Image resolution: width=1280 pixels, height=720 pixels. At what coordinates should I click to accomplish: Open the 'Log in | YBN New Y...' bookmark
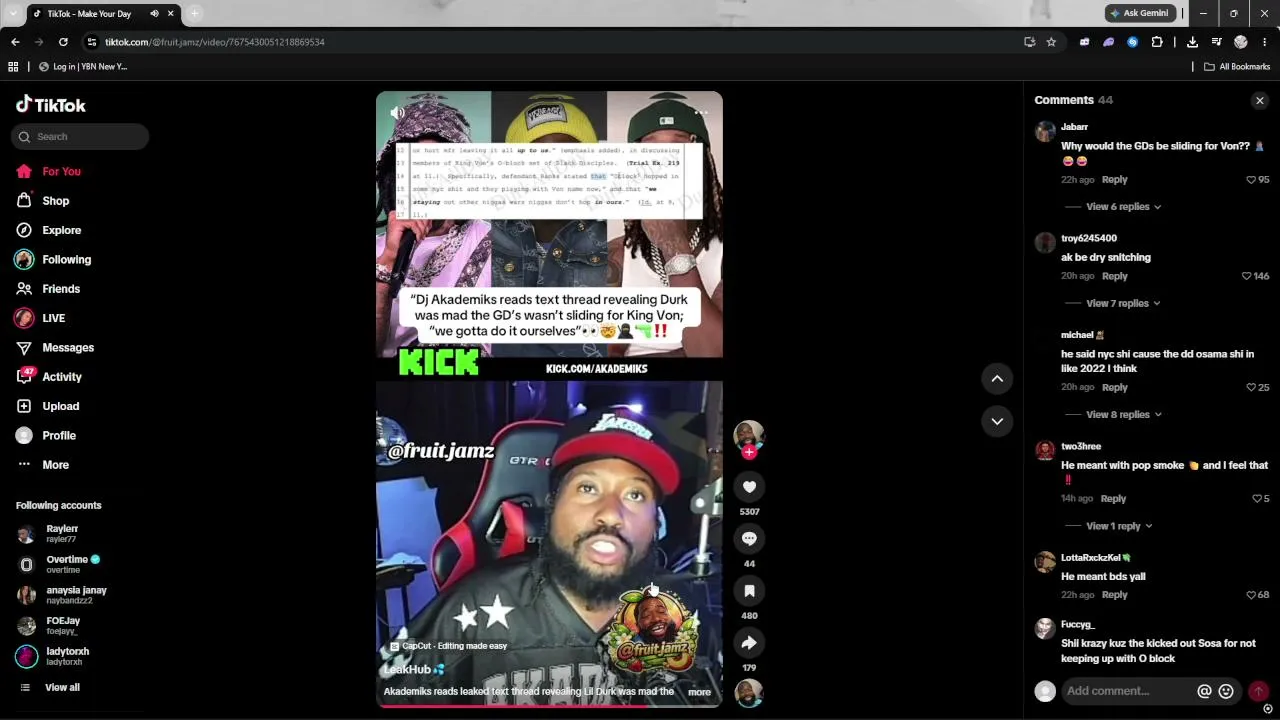(83, 67)
